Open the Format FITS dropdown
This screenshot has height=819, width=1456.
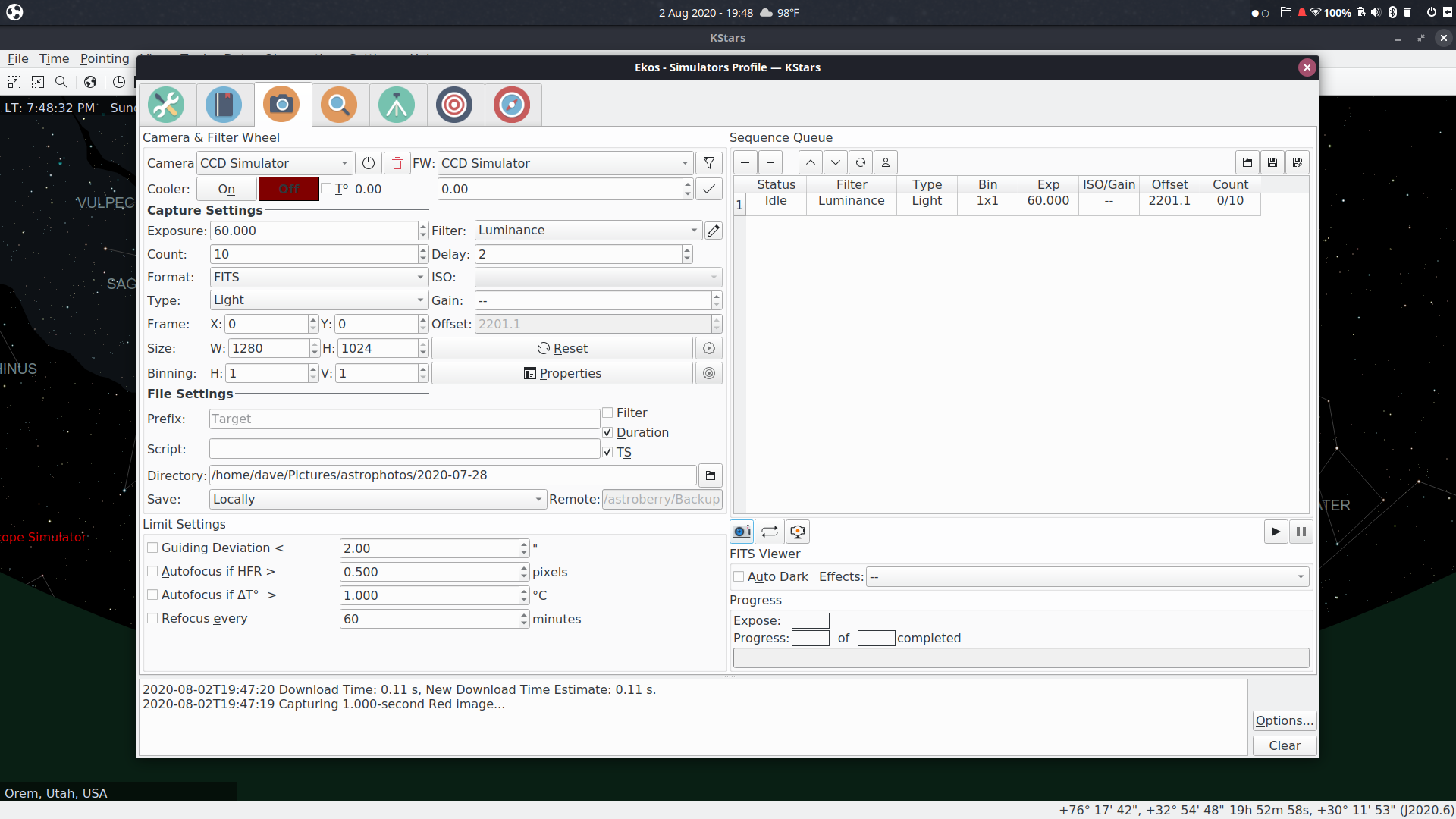click(319, 278)
